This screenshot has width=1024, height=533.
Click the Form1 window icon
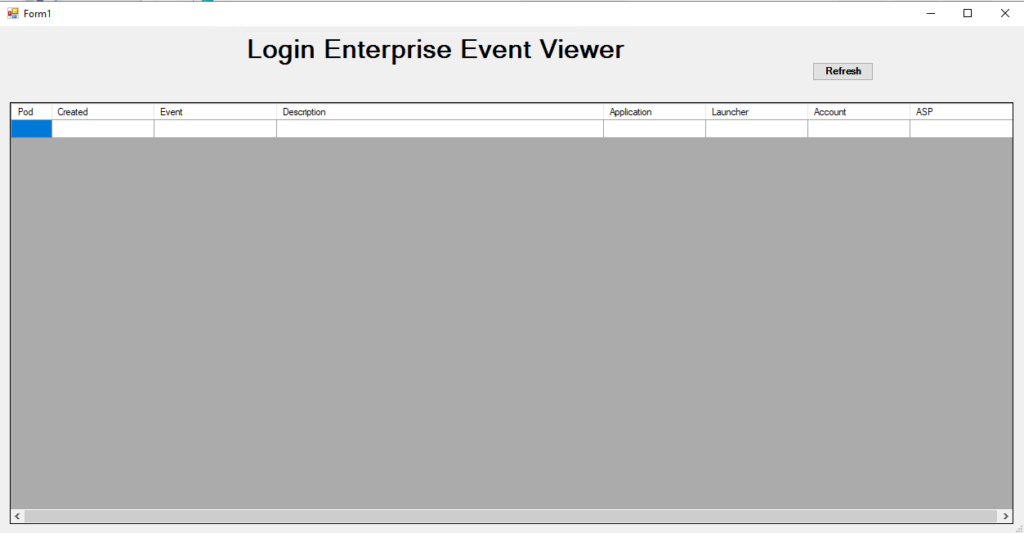pos(12,13)
